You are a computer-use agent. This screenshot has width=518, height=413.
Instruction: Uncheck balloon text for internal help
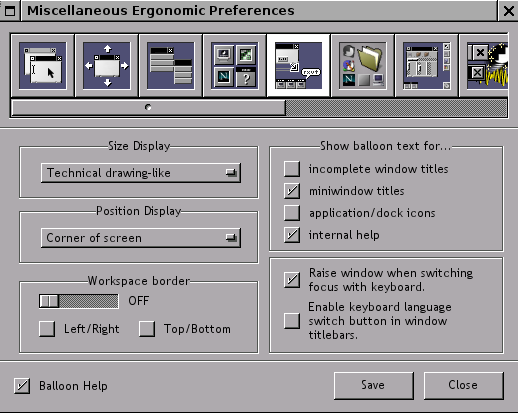point(292,235)
